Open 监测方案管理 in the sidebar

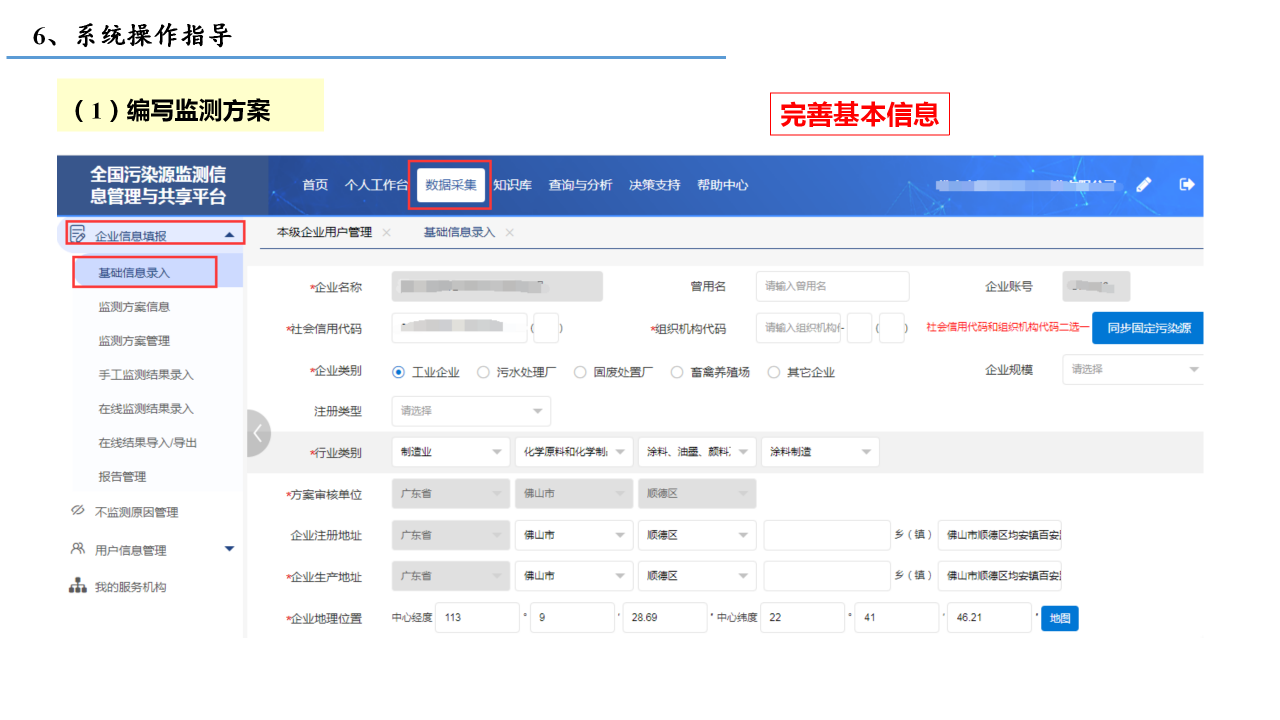click(134, 341)
